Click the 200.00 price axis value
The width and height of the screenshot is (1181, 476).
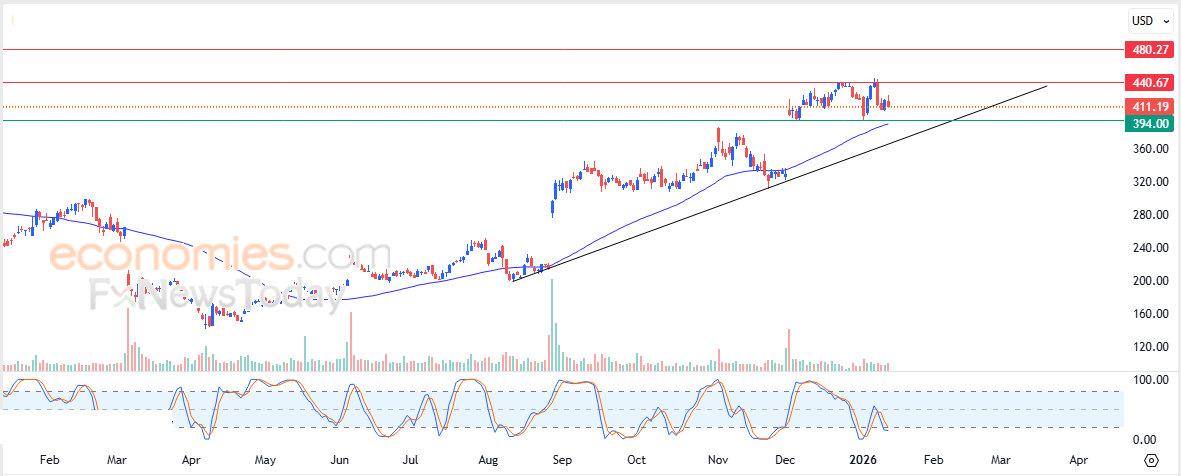pyautogui.click(x=1152, y=281)
